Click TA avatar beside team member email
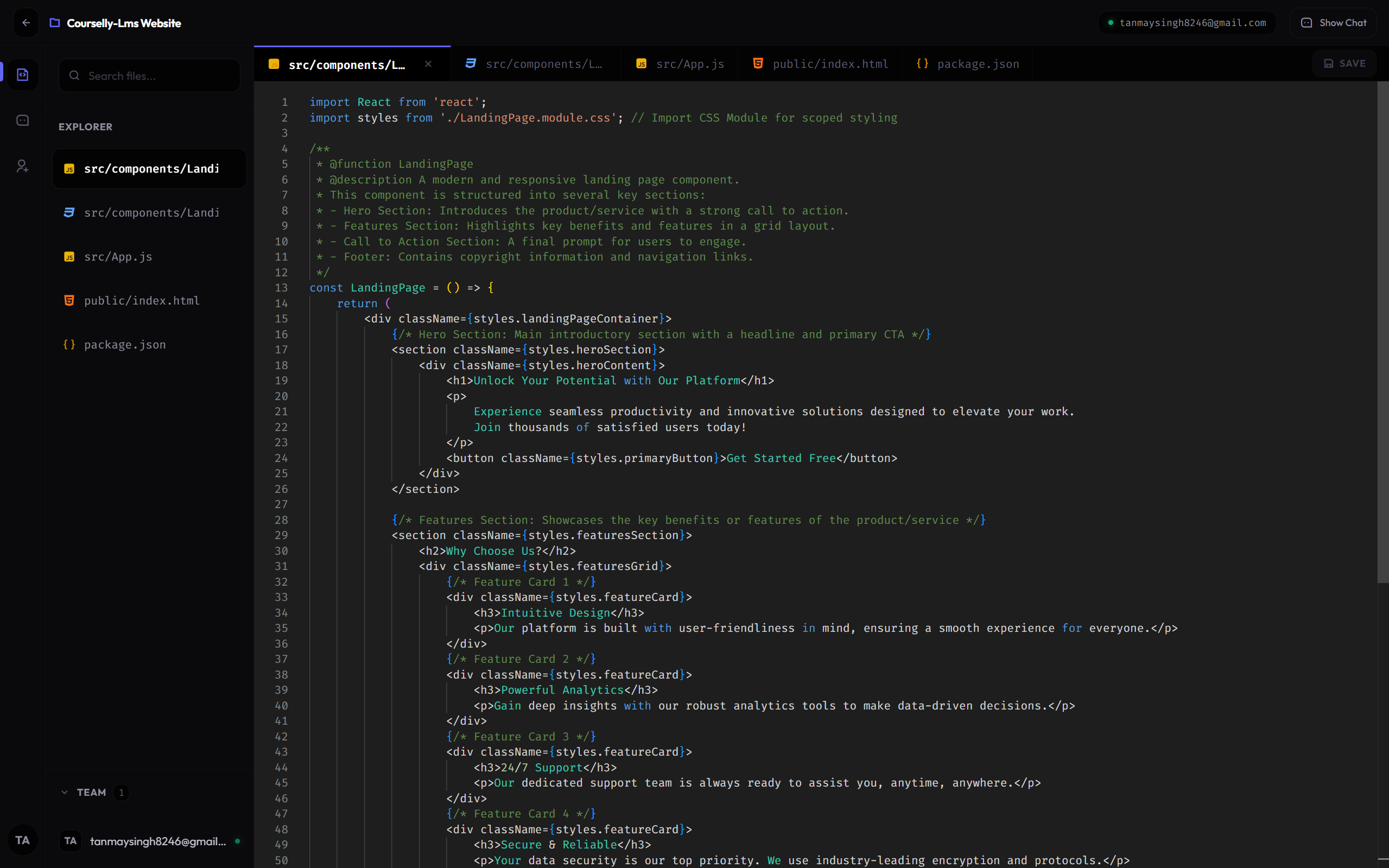The height and width of the screenshot is (868, 1389). [x=71, y=841]
